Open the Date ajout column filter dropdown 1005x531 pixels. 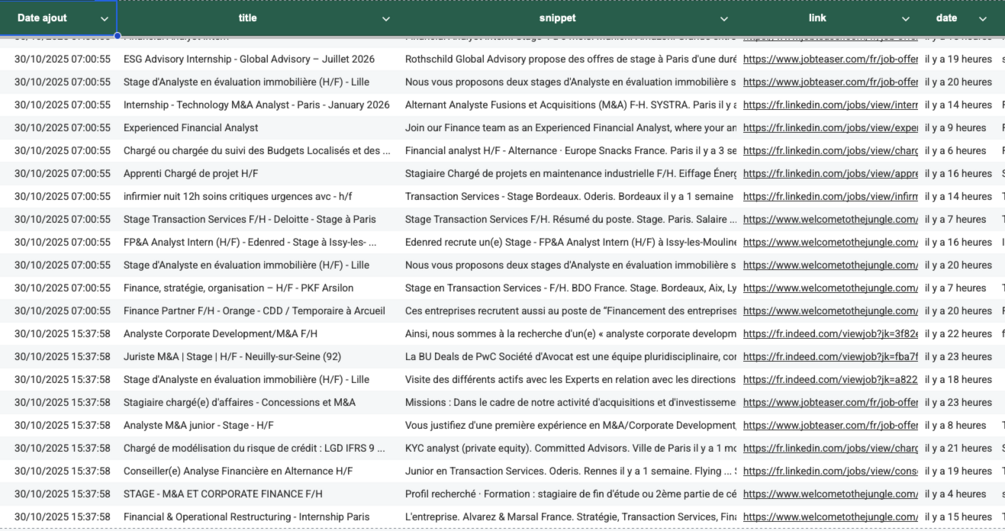(x=104, y=19)
